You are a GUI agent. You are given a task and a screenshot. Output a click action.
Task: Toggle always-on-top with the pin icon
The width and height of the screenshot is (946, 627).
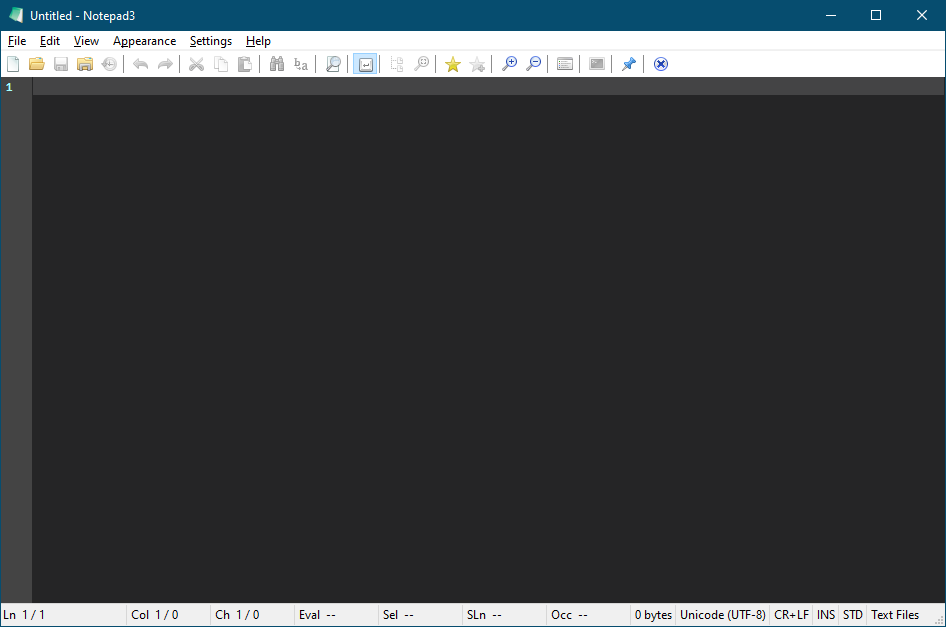628,63
